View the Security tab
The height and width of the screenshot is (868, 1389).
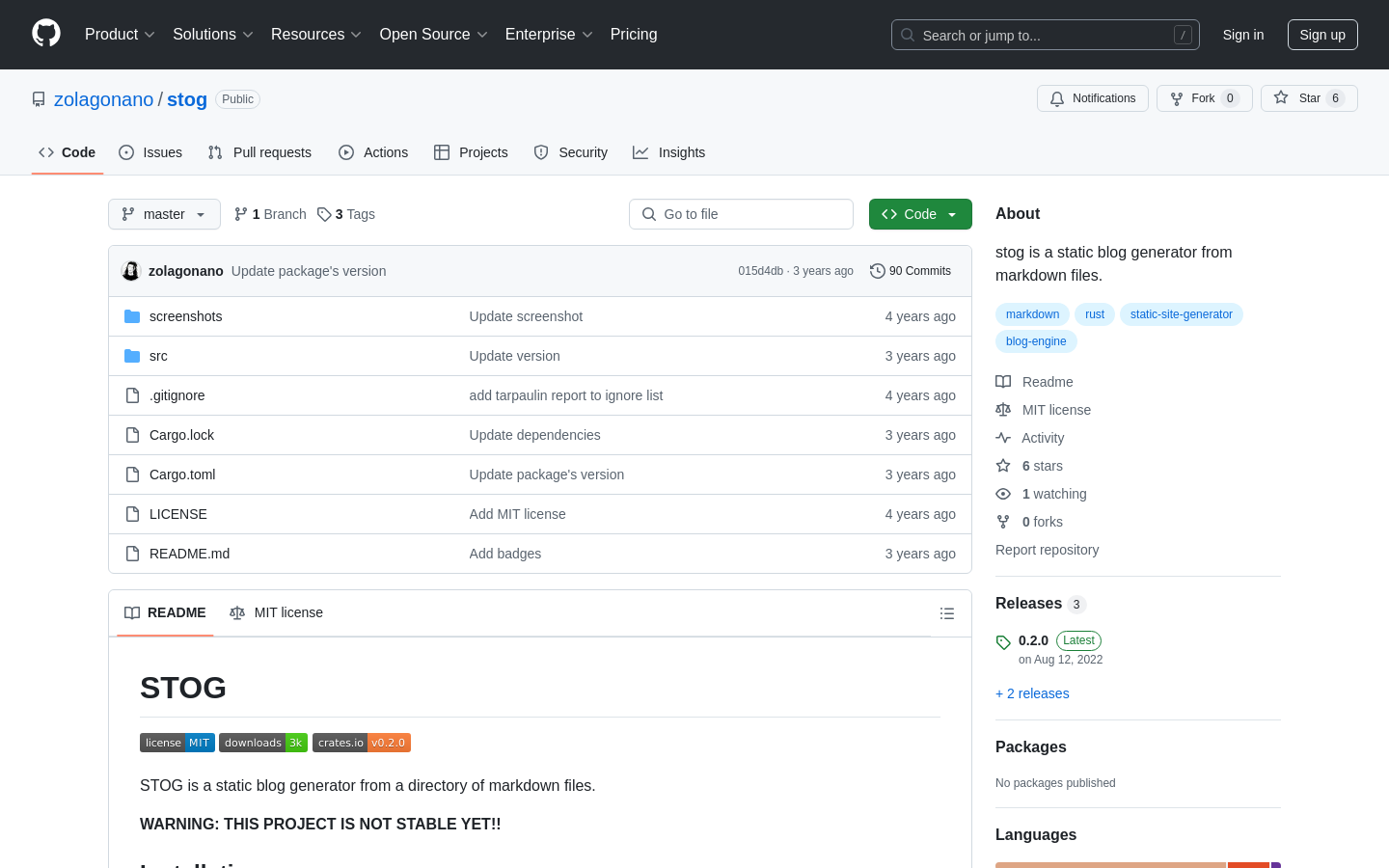pyautogui.click(x=571, y=152)
